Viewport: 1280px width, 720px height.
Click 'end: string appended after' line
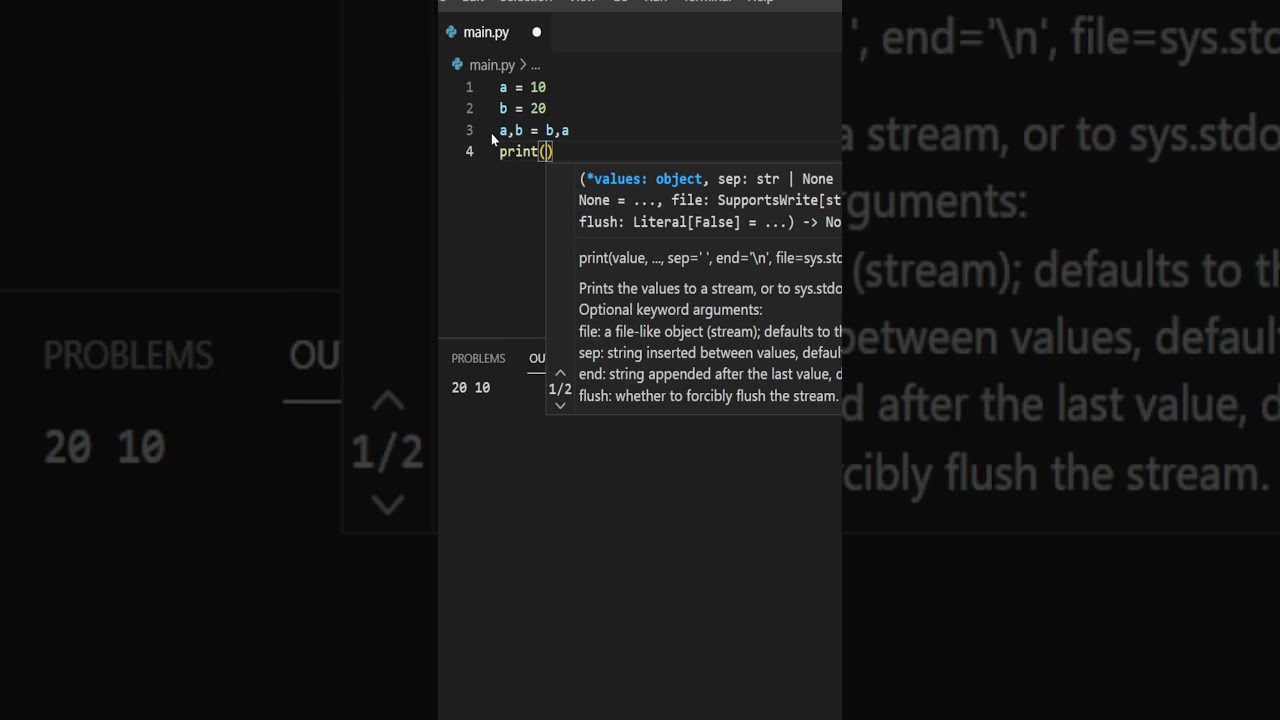[710, 374]
